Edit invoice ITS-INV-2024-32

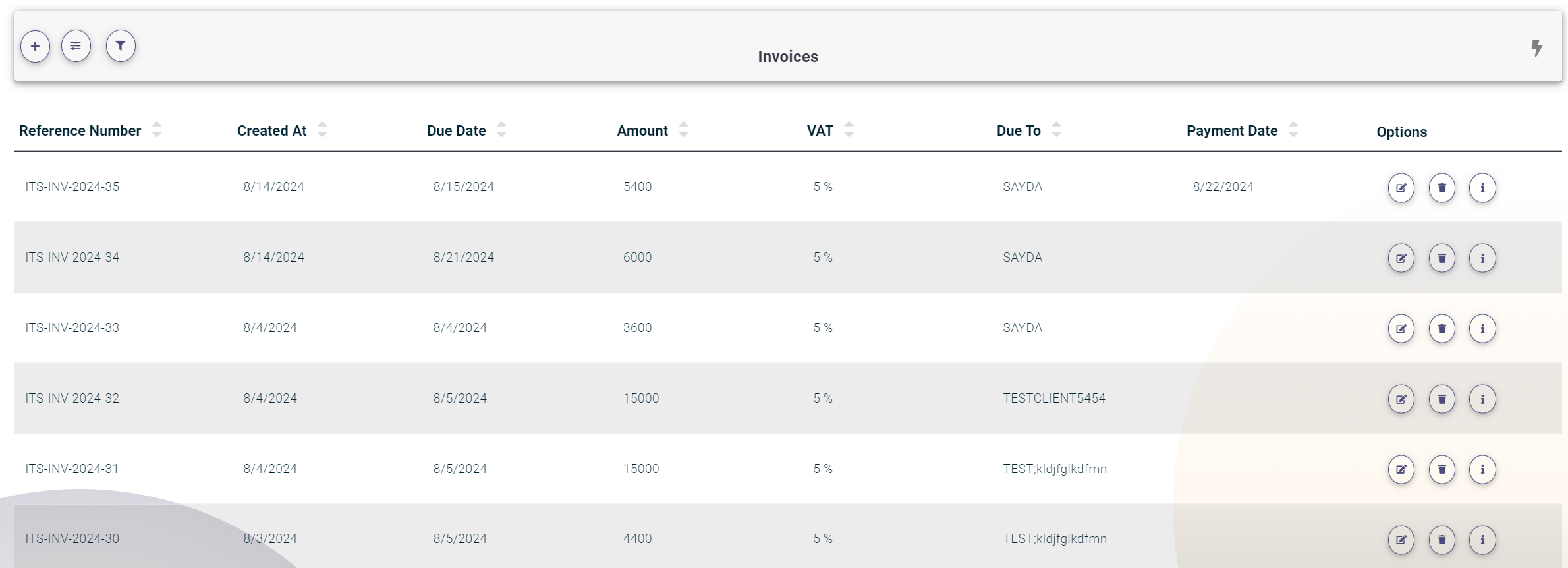coord(1401,399)
